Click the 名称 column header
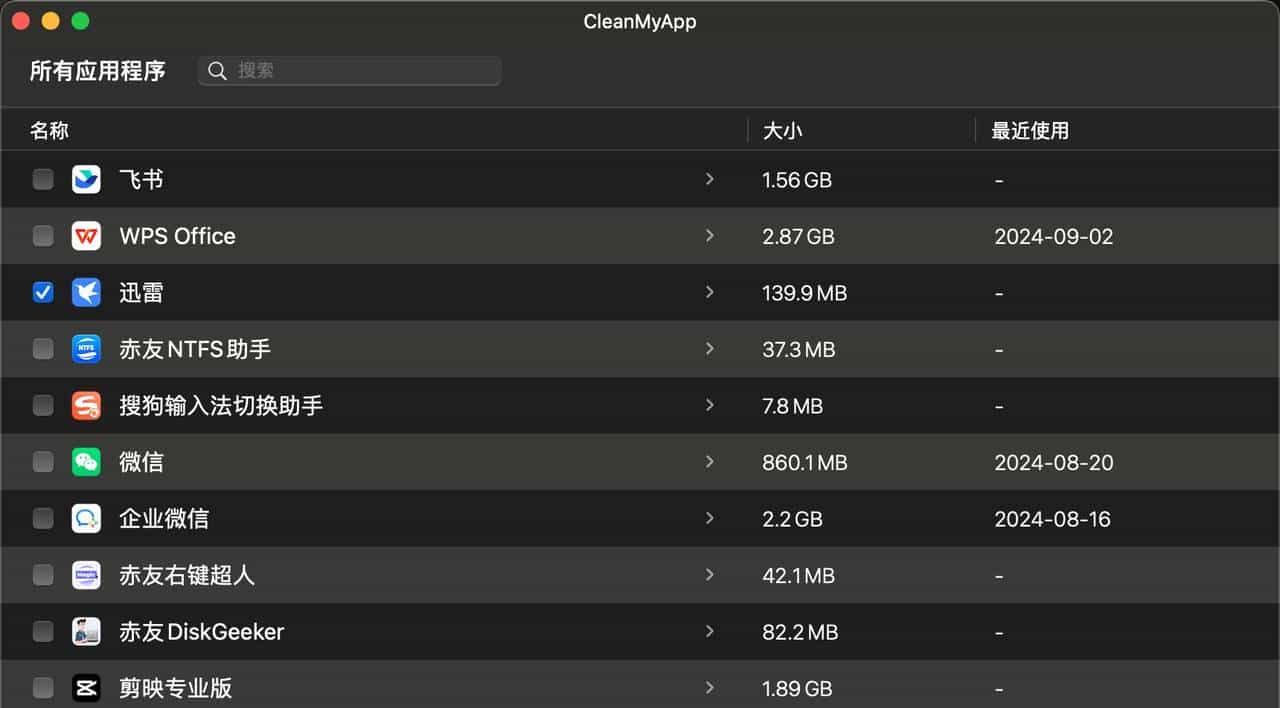Viewport: 1280px width, 708px height. 50,131
